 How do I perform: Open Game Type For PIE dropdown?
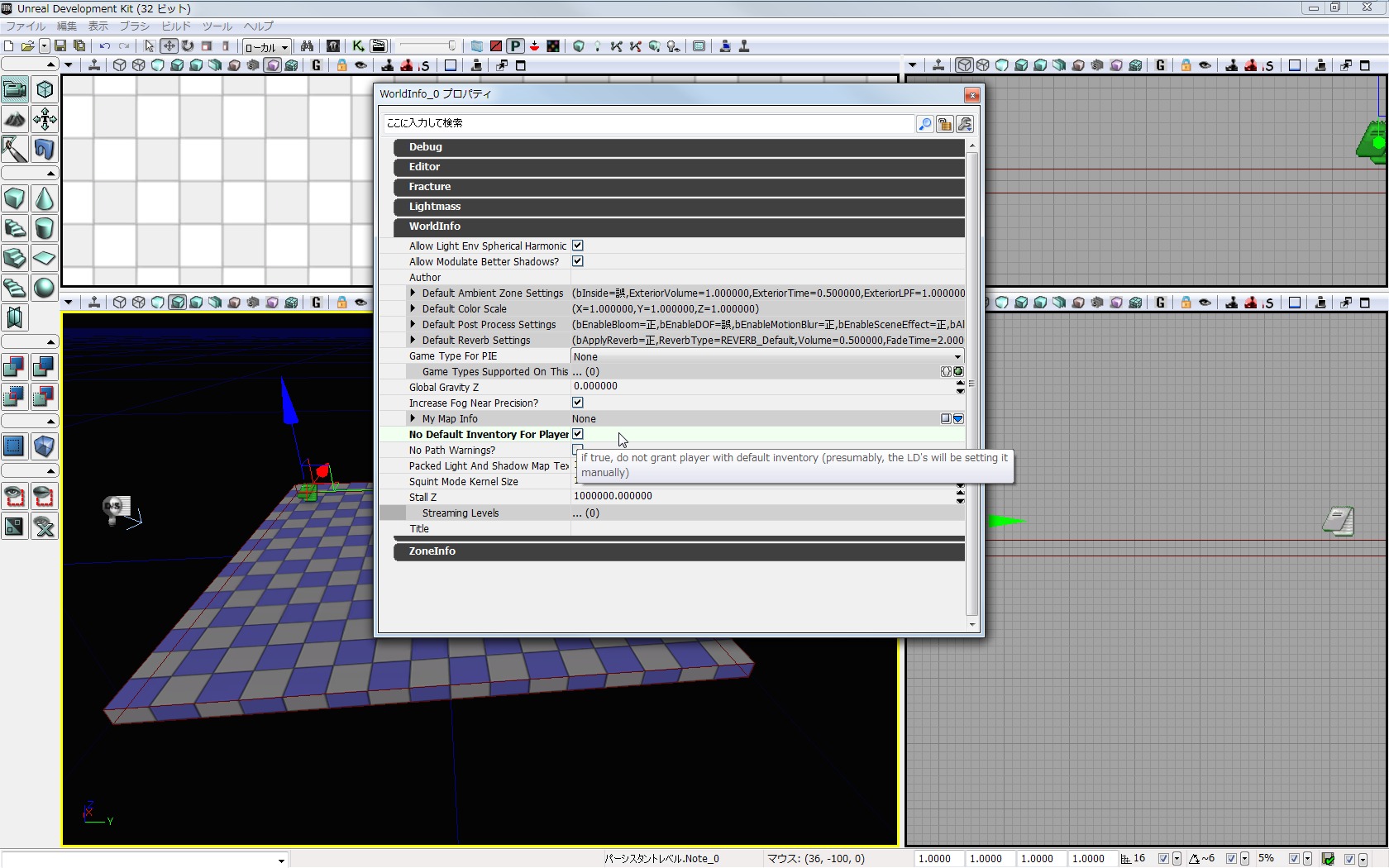[x=957, y=357]
